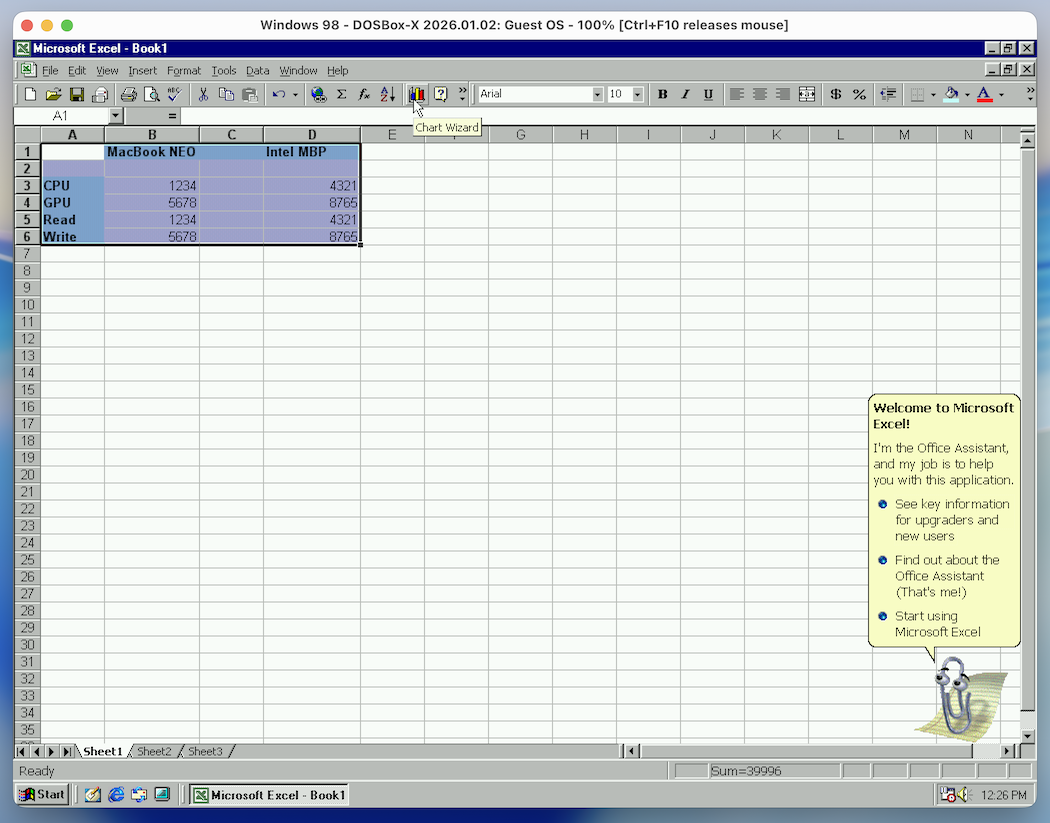Screen dimensions: 1050x823
Task: Undo last action with Undo arrow
Action: tap(279, 94)
